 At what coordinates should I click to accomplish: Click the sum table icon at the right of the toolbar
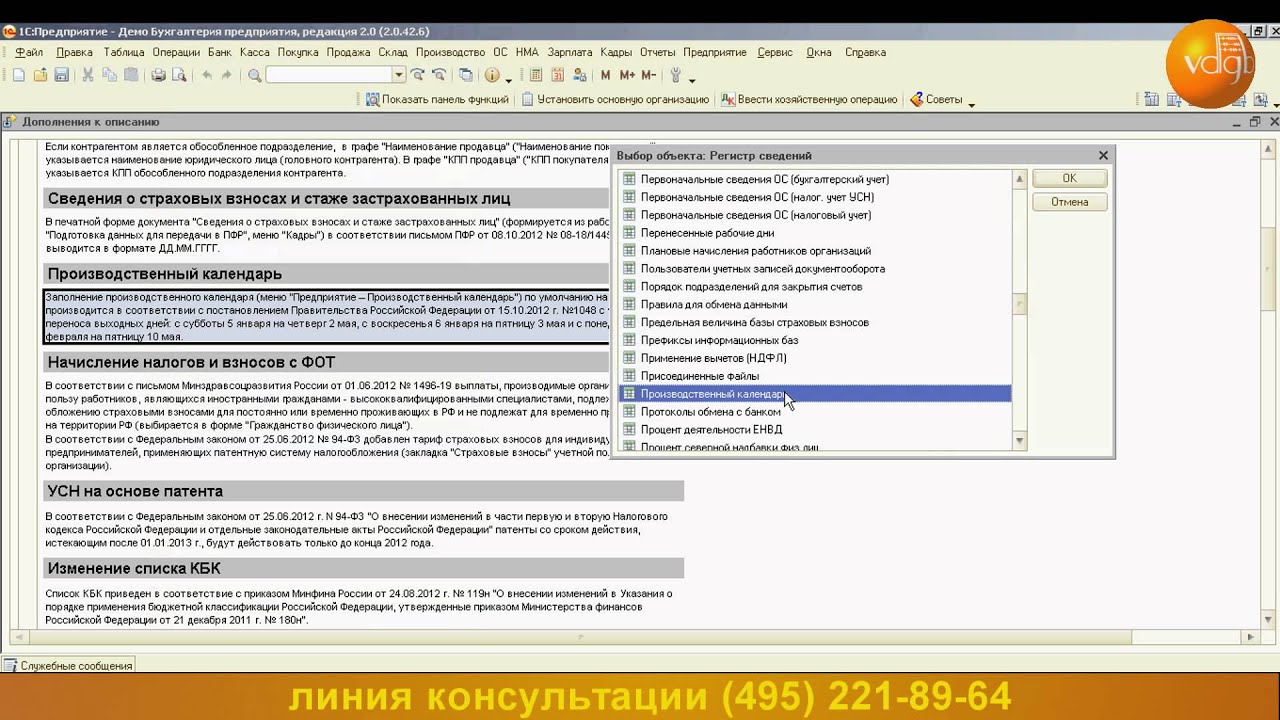[1151, 99]
